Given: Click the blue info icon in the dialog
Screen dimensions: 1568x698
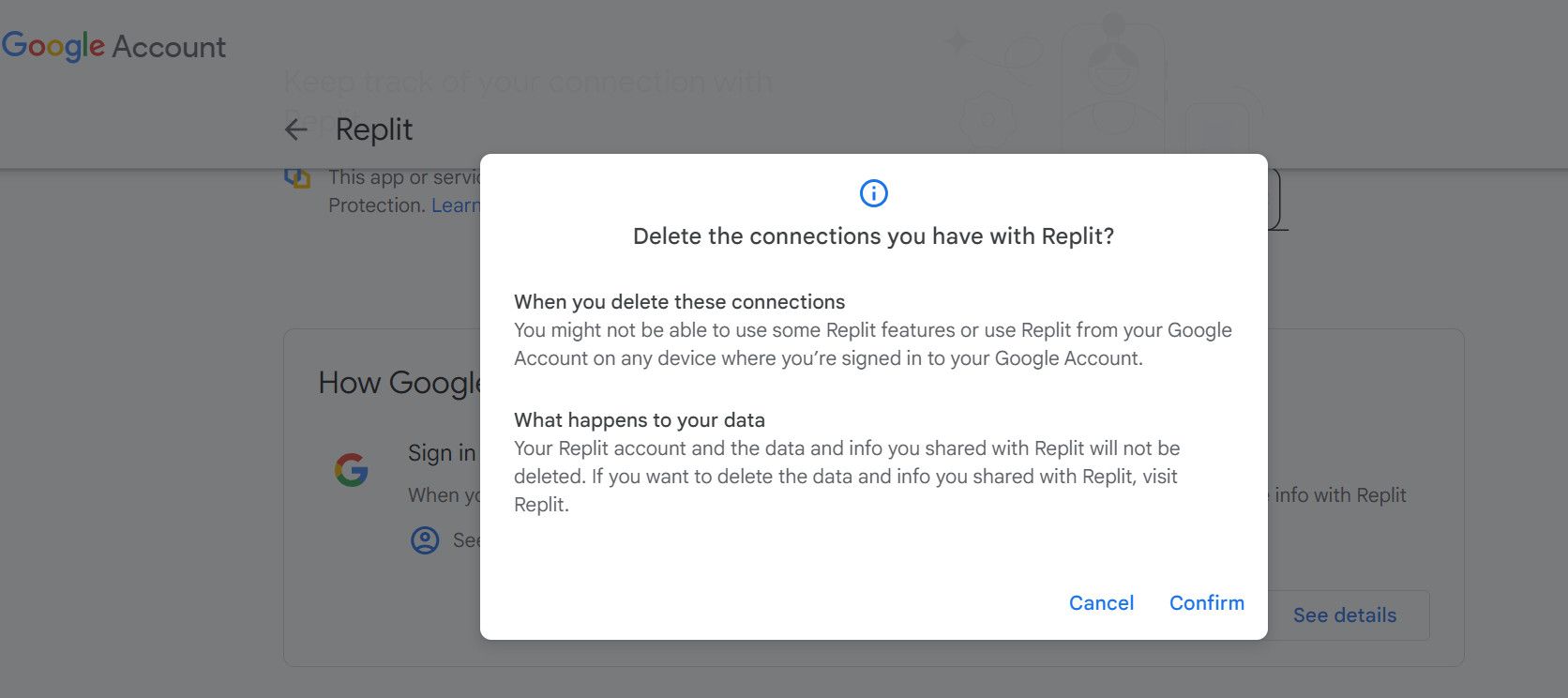Looking at the screenshot, I should point(872,193).
